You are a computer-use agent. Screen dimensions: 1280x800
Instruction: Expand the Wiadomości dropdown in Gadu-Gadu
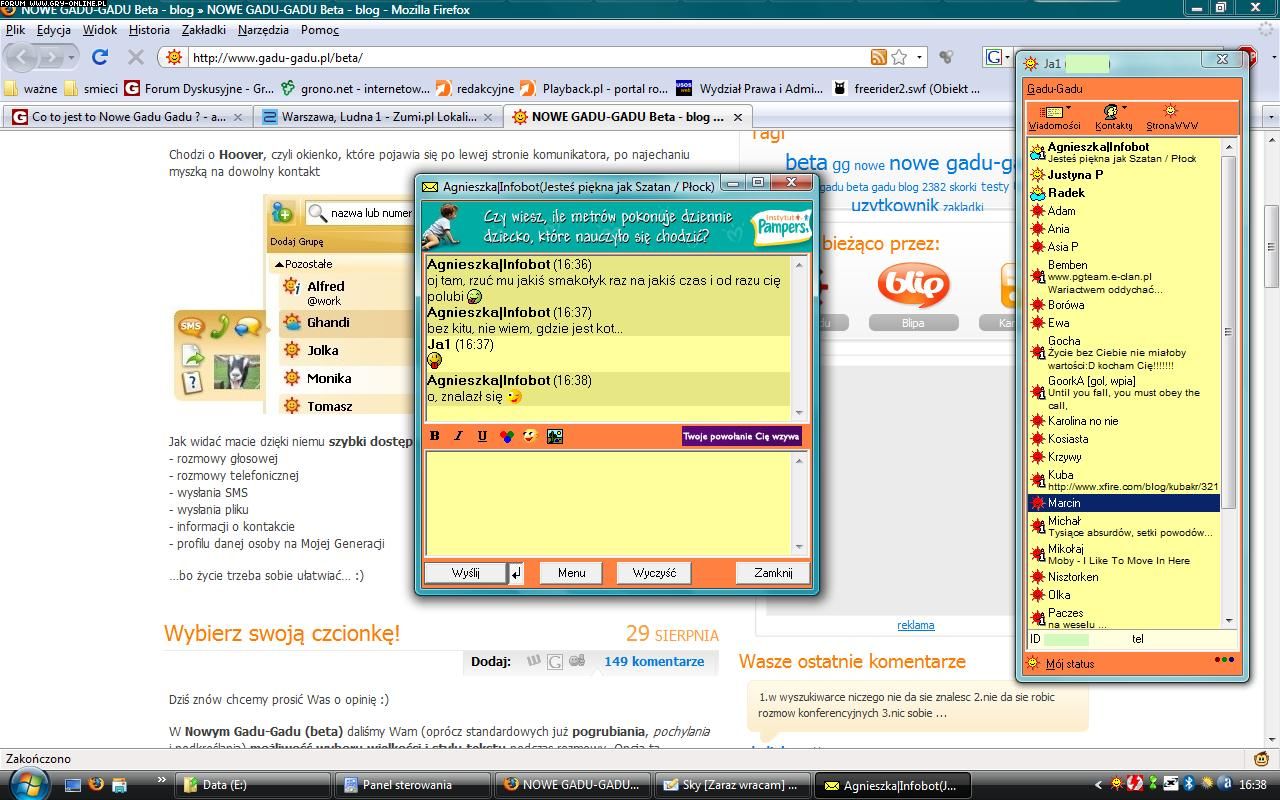1054,117
